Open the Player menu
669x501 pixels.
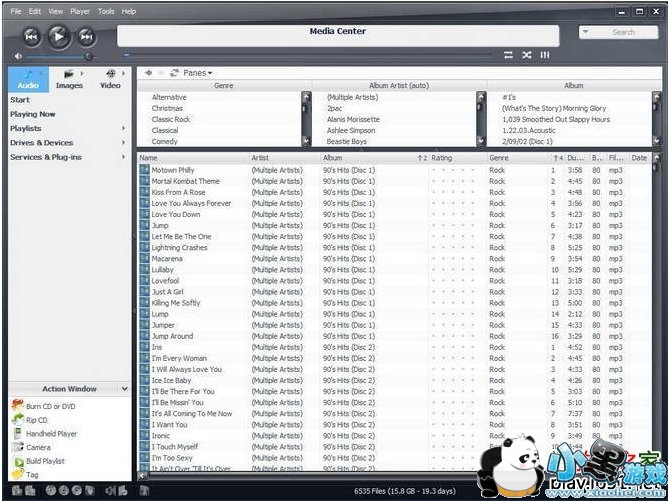click(x=80, y=12)
